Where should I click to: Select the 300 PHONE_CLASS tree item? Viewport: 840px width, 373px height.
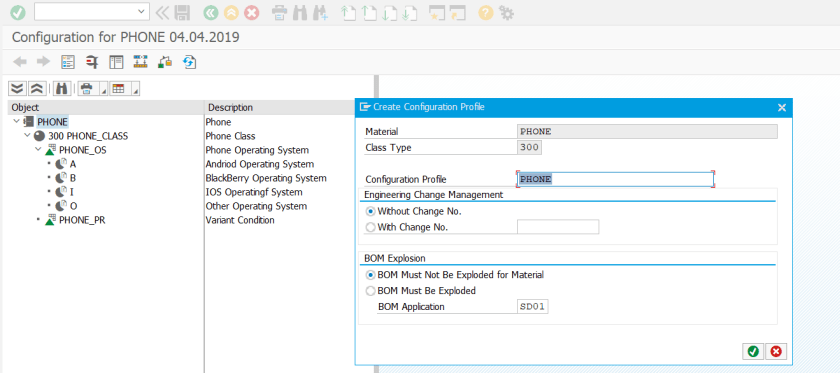coord(88,136)
